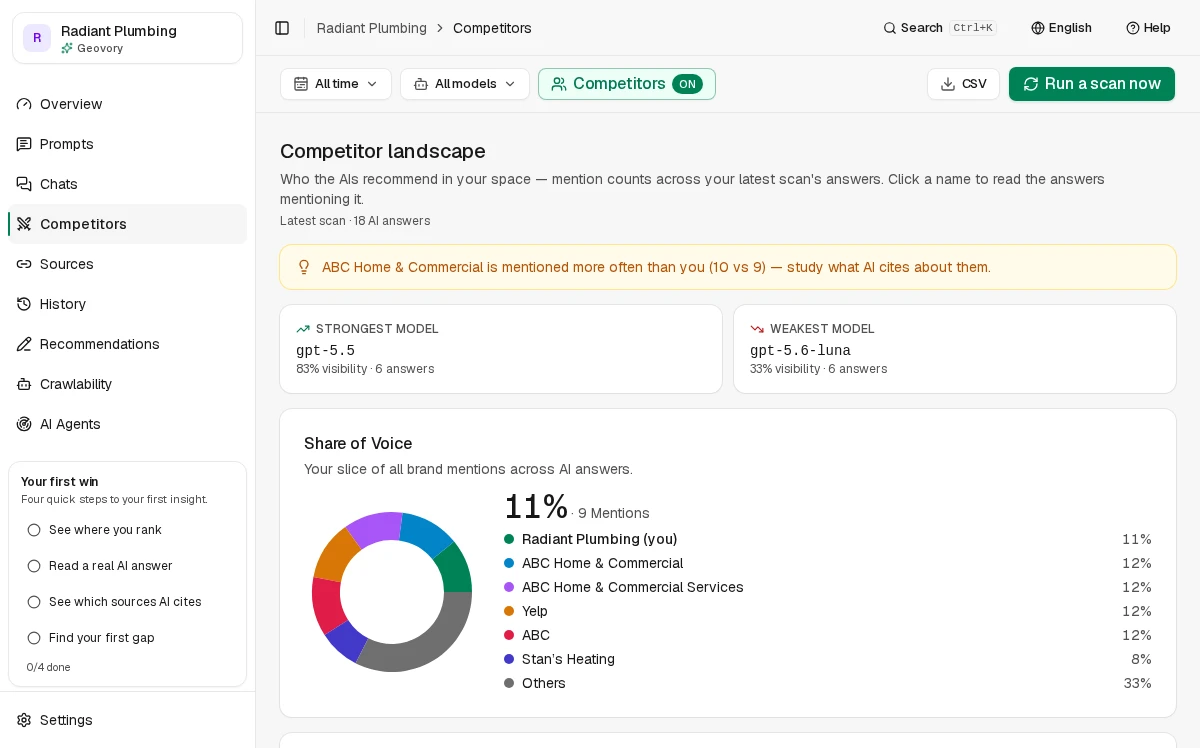This screenshot has width=1200, height=748.
Task: Open the History page
Action: (x=127, y=304)
